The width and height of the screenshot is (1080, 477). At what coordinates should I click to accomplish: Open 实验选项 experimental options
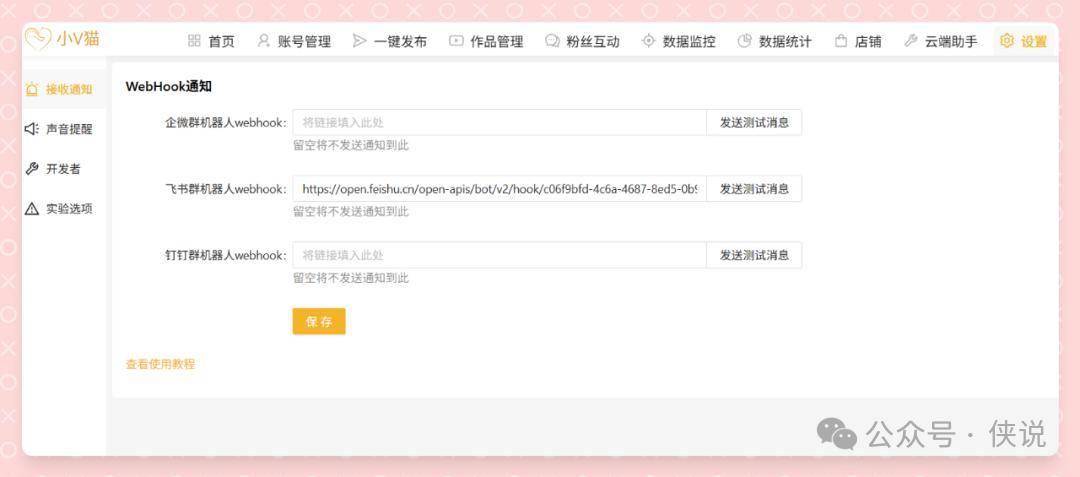coord(59,209)
